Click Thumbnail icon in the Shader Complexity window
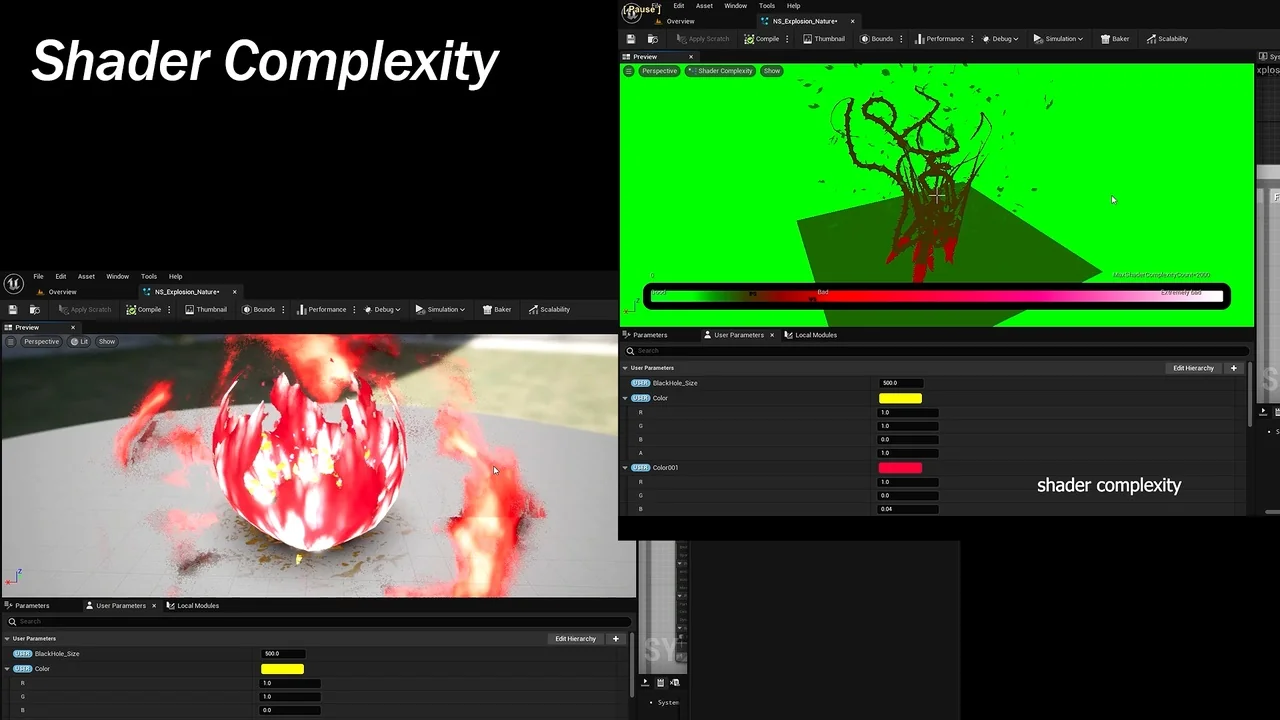1280x720 pixels. 809,39
